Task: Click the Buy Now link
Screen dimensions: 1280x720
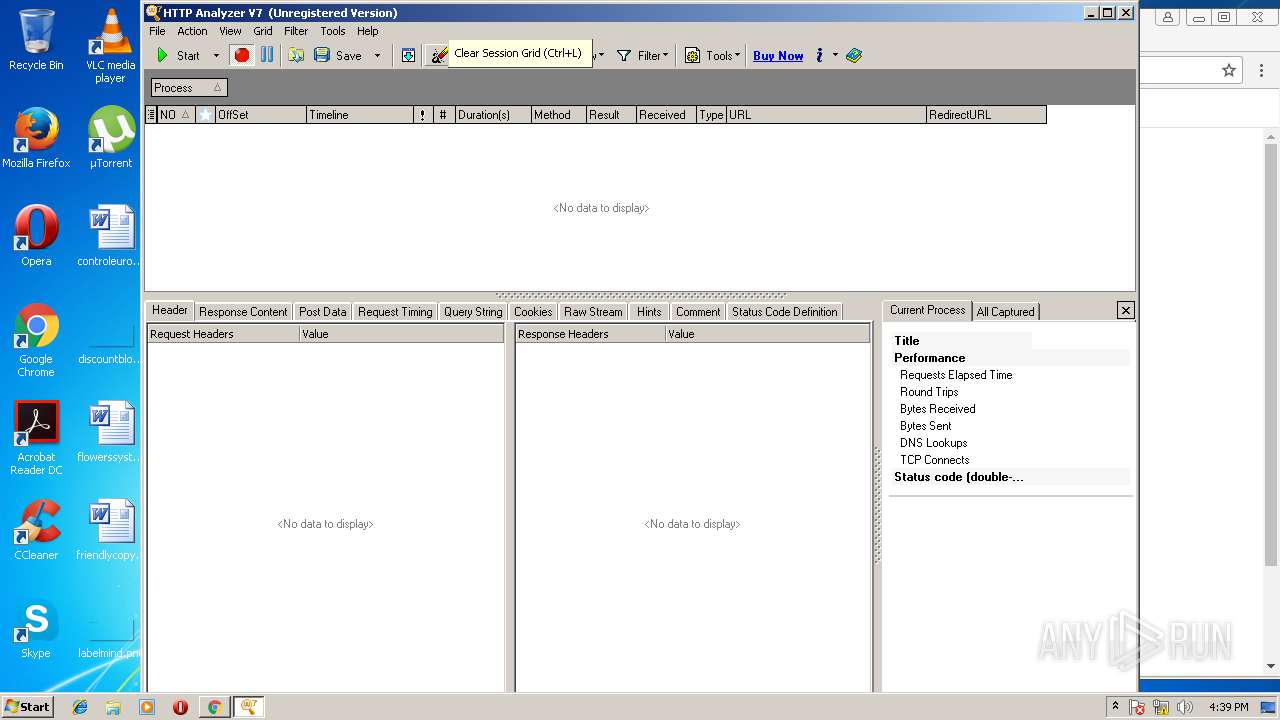Action: point(778,56)
